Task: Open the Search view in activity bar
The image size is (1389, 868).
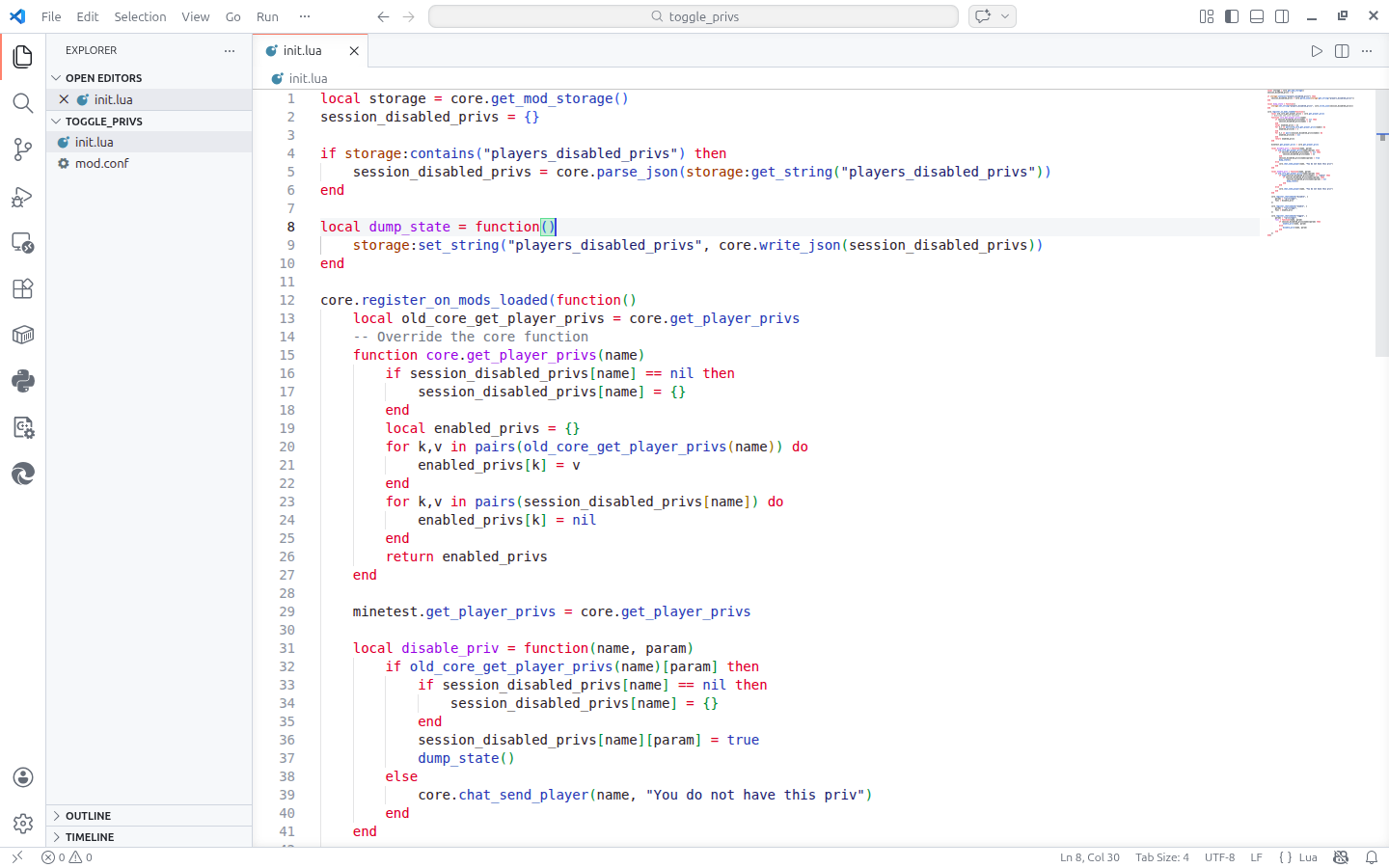Action: pos(23,103)
